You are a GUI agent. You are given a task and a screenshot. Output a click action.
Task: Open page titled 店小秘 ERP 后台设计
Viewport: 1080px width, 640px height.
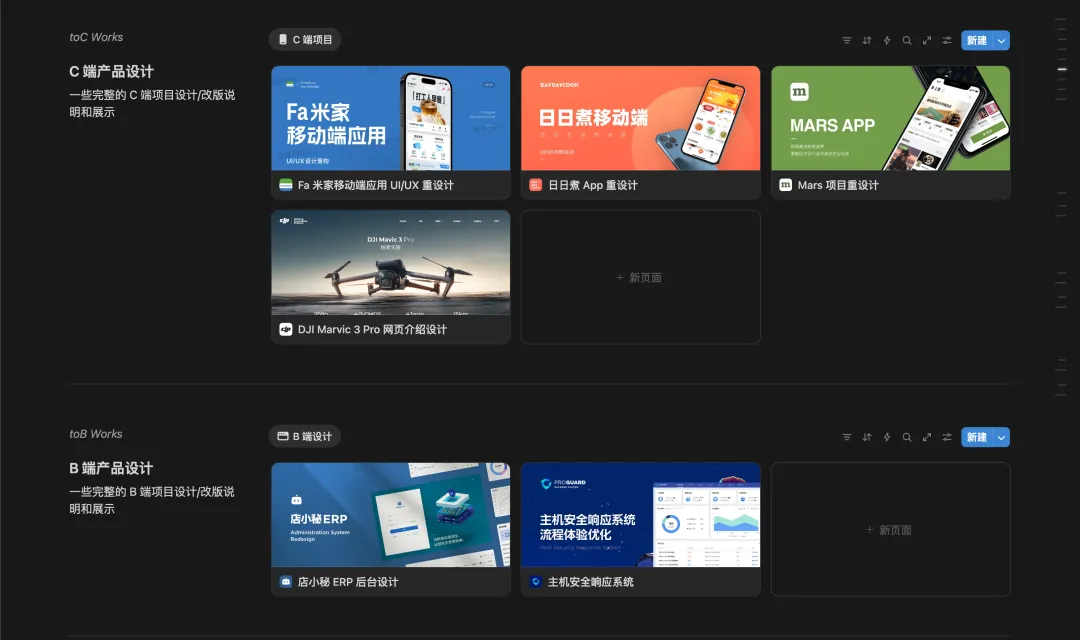click(x=348, y=582)
